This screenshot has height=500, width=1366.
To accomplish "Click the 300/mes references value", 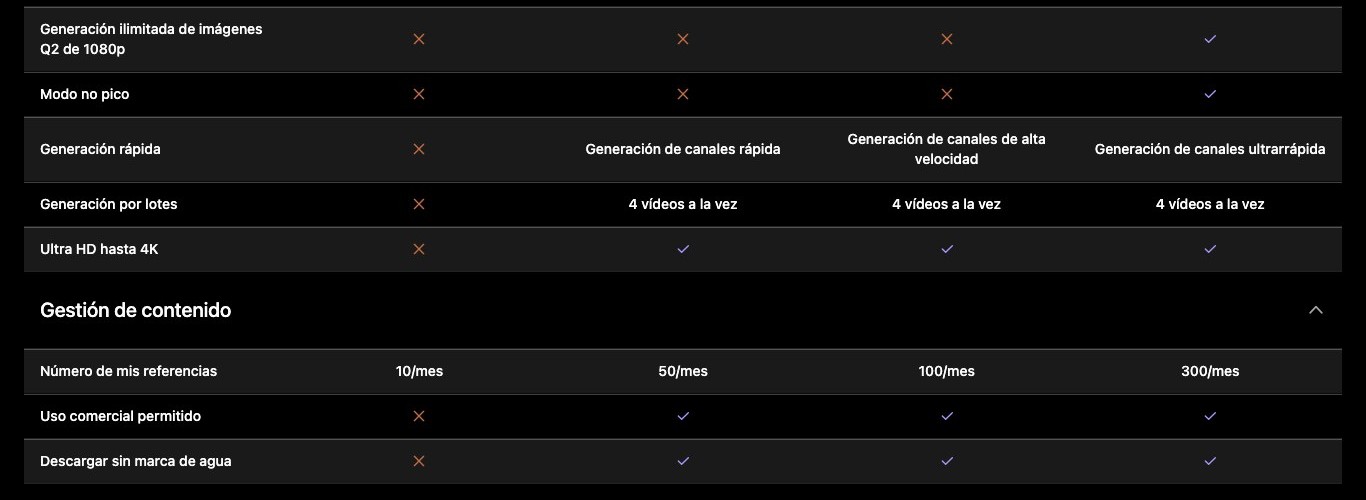I will click(1210, 371).
